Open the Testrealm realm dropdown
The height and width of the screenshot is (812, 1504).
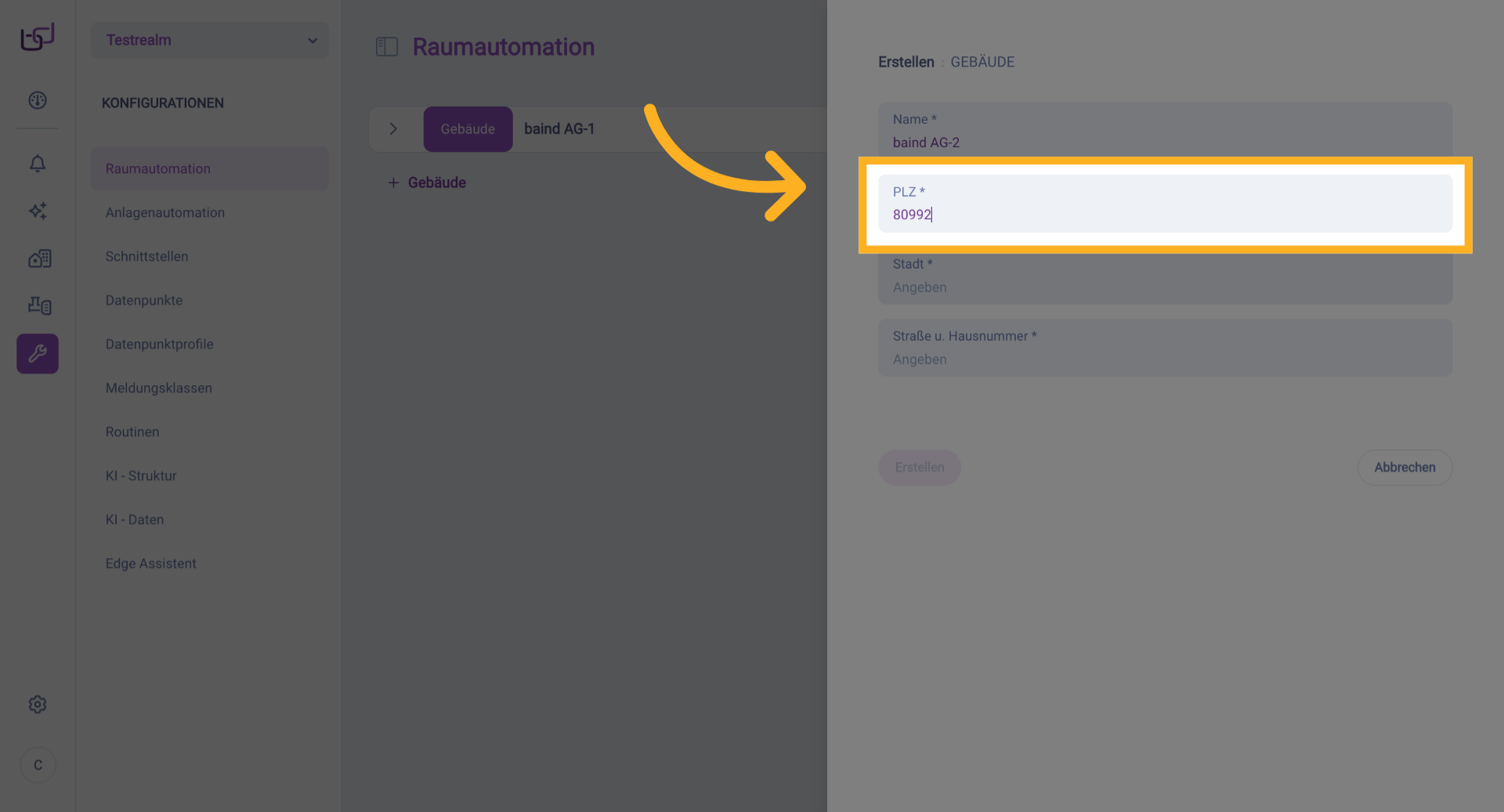tap(210, 40)
